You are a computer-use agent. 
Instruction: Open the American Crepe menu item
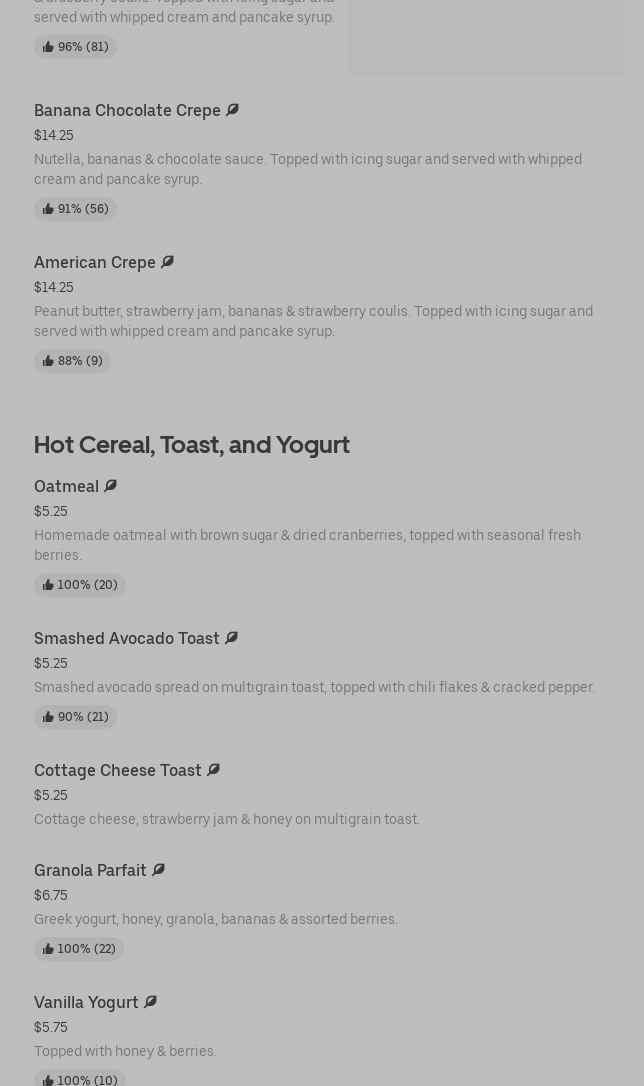tap(95, 262)
